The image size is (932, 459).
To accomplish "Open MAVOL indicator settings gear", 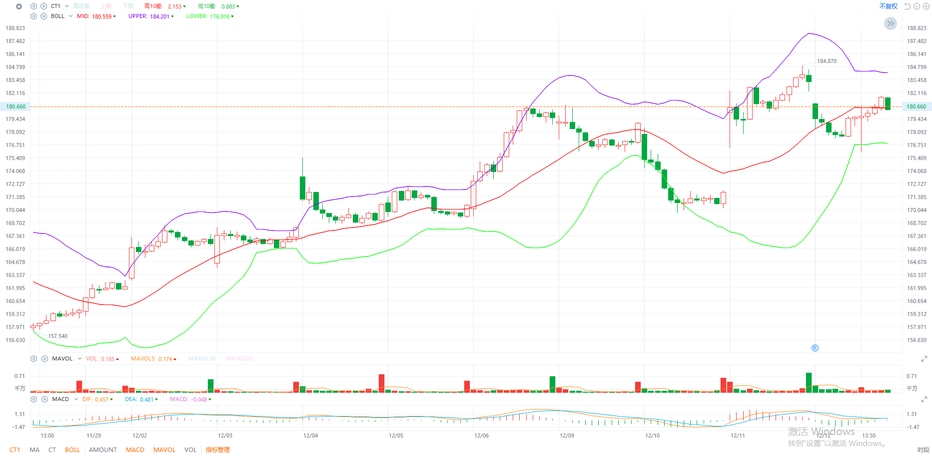I will tap(33, 359).
